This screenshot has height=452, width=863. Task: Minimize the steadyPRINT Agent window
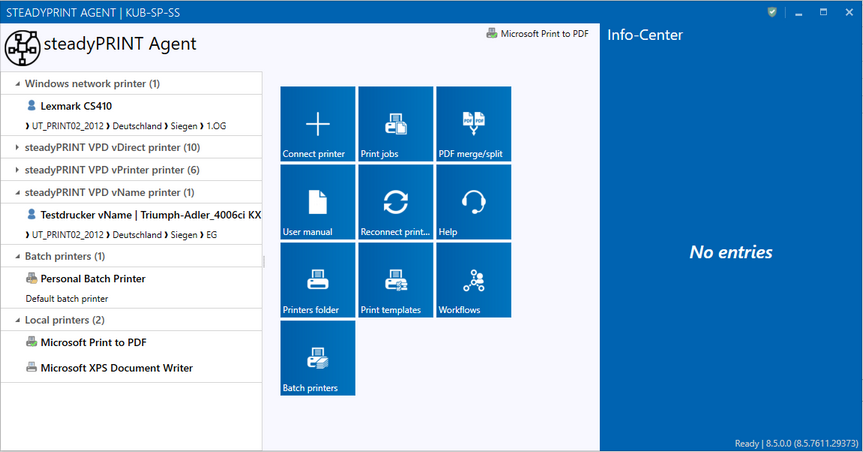point(798,12)
